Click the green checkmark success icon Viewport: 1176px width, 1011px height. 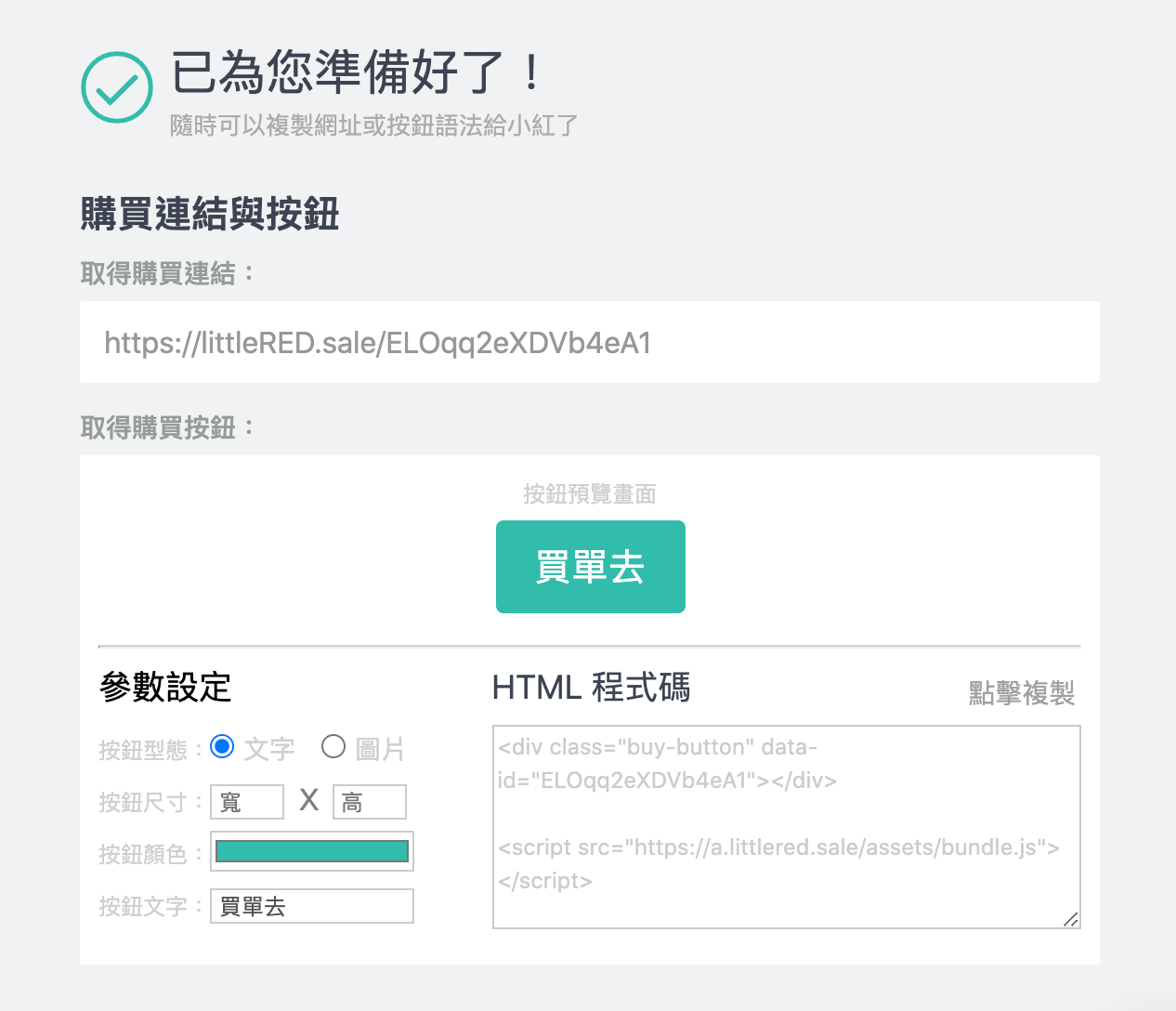tap(117, 87)
